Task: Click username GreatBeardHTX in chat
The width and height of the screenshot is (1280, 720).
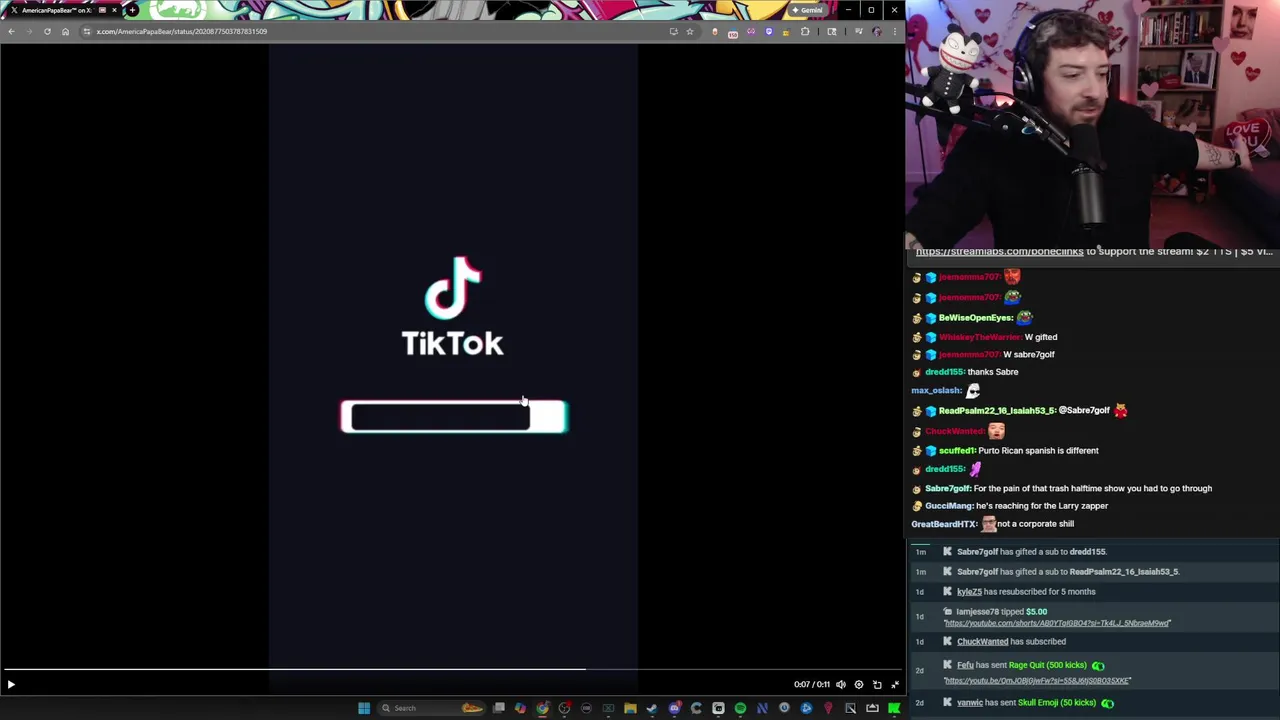Action: tap(944, 524)
